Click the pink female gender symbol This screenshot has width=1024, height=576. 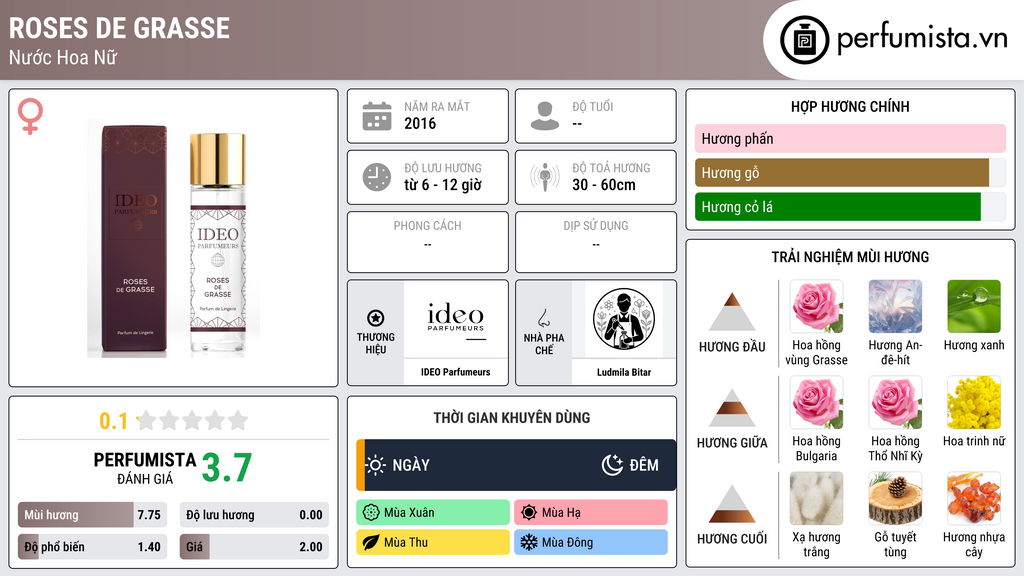(30, 116)
